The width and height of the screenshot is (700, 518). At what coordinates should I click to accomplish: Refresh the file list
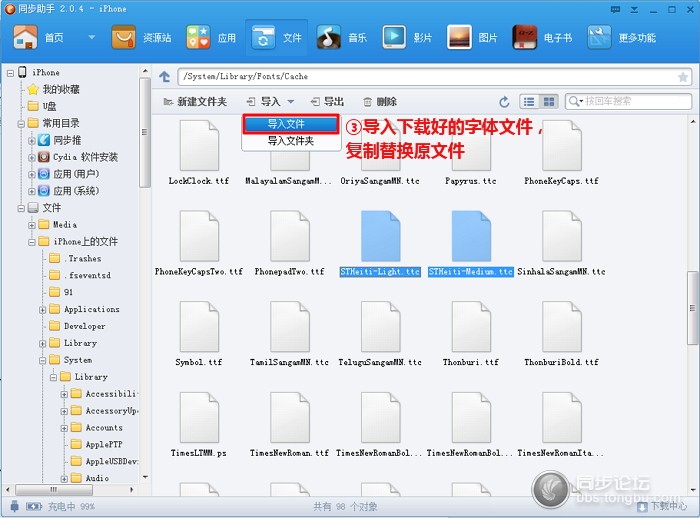click(x=504, y=102)
